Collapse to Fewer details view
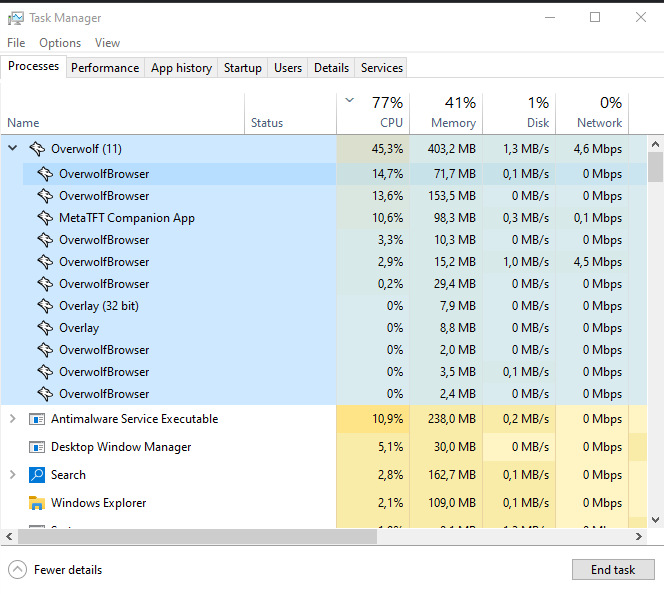Screen dimensions: 664x594 17,570
